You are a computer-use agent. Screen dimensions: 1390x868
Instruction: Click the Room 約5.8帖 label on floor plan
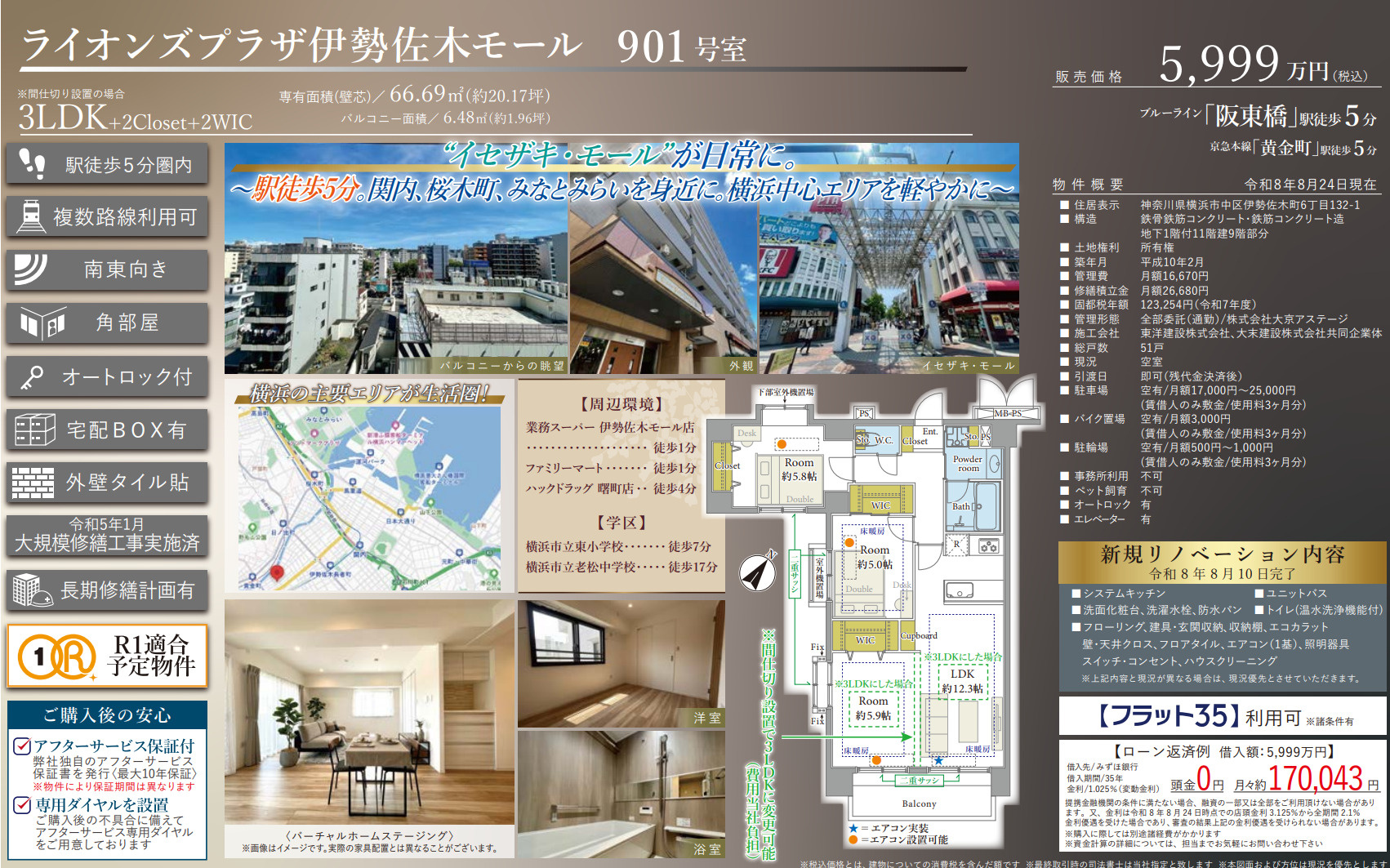800,470
